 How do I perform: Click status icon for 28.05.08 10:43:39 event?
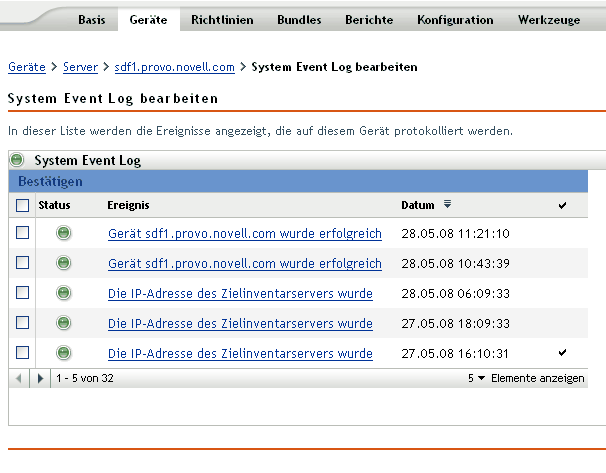(x=63, y=263)
